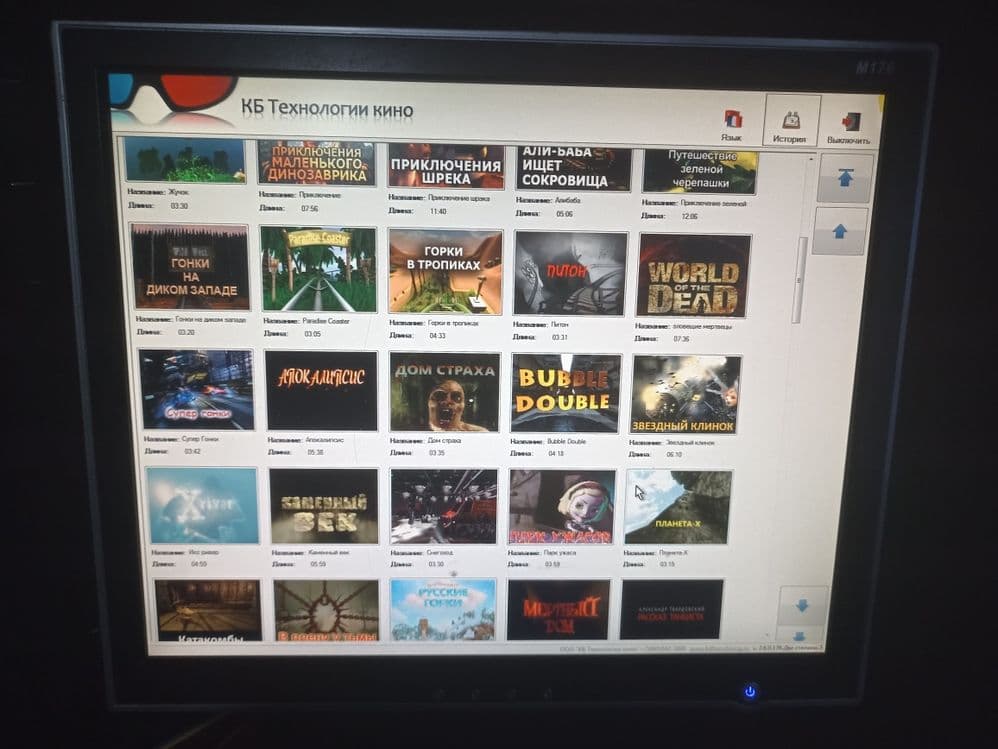Pick the Супер гонки thumbnail
998x749 pixels.
pyautogui.click(x=197, y=389)
